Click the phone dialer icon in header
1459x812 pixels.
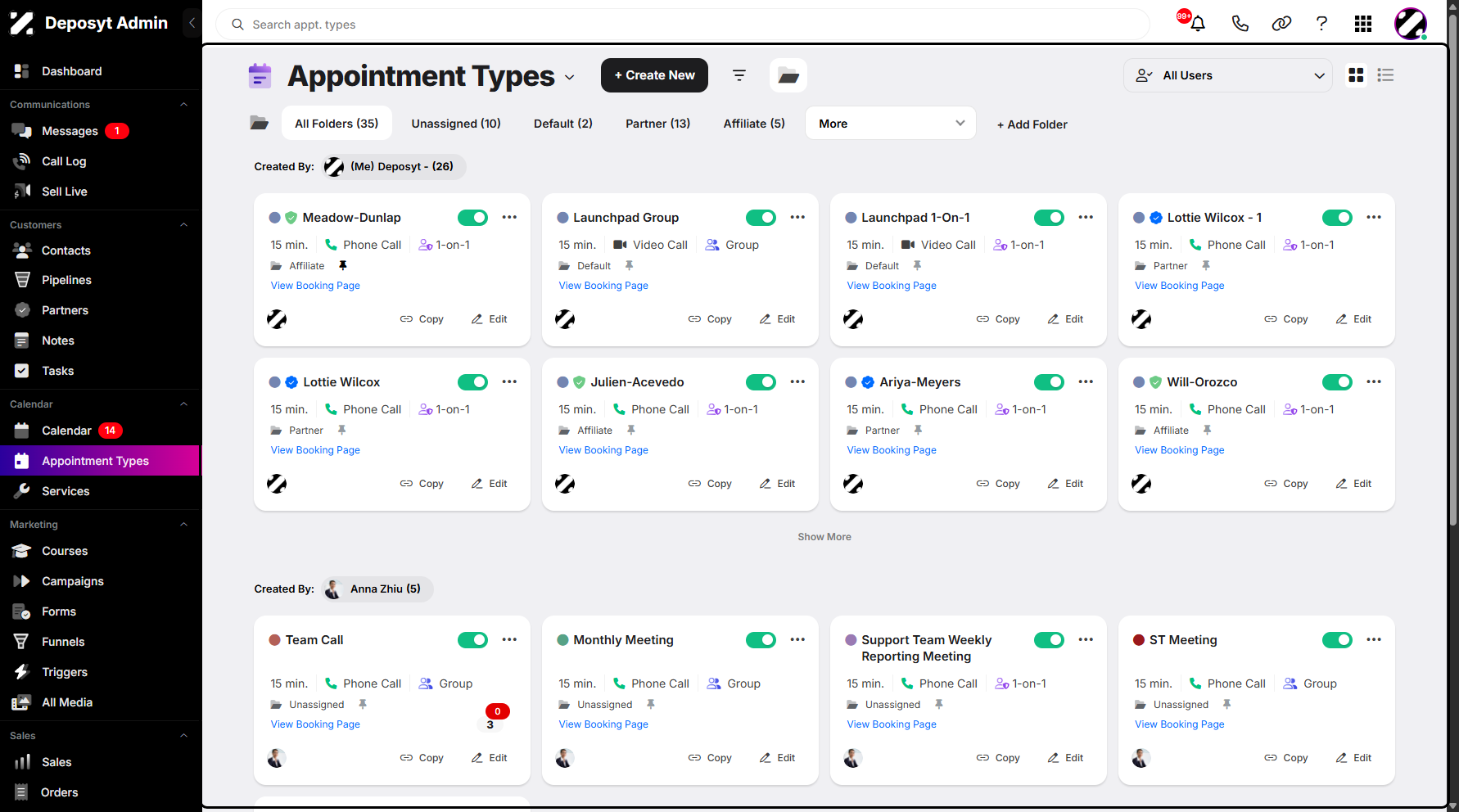pyautogui.click(x=1240, y=24)
